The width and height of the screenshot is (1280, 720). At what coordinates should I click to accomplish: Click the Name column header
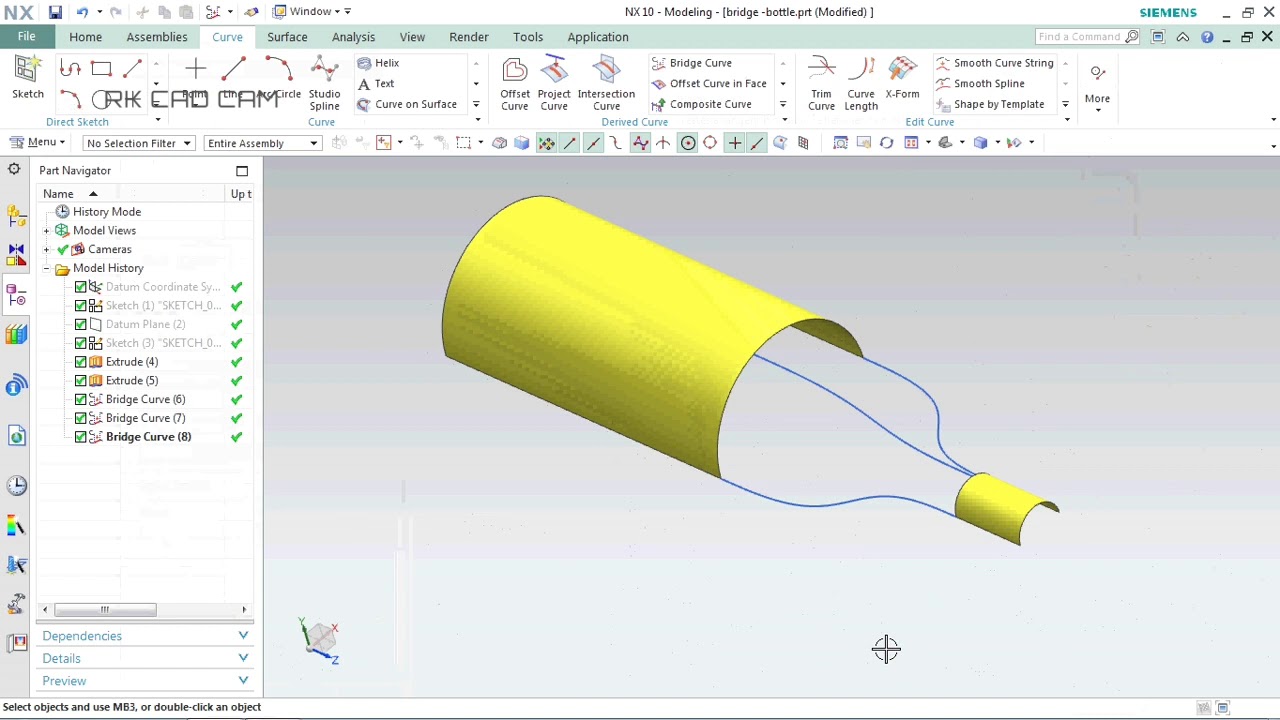coord(131,194)
